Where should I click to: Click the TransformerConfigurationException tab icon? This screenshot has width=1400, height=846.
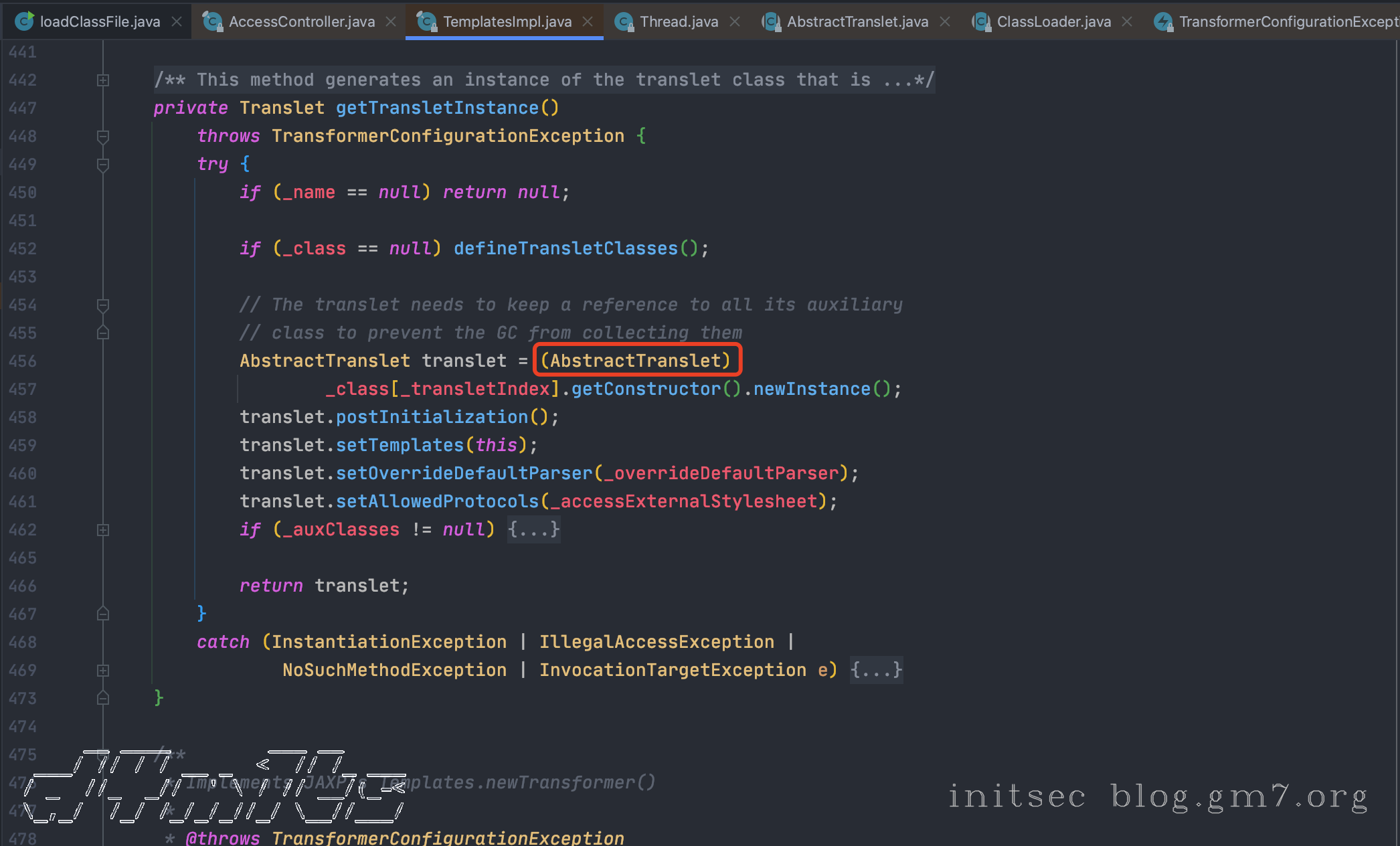coord(1163,21)
